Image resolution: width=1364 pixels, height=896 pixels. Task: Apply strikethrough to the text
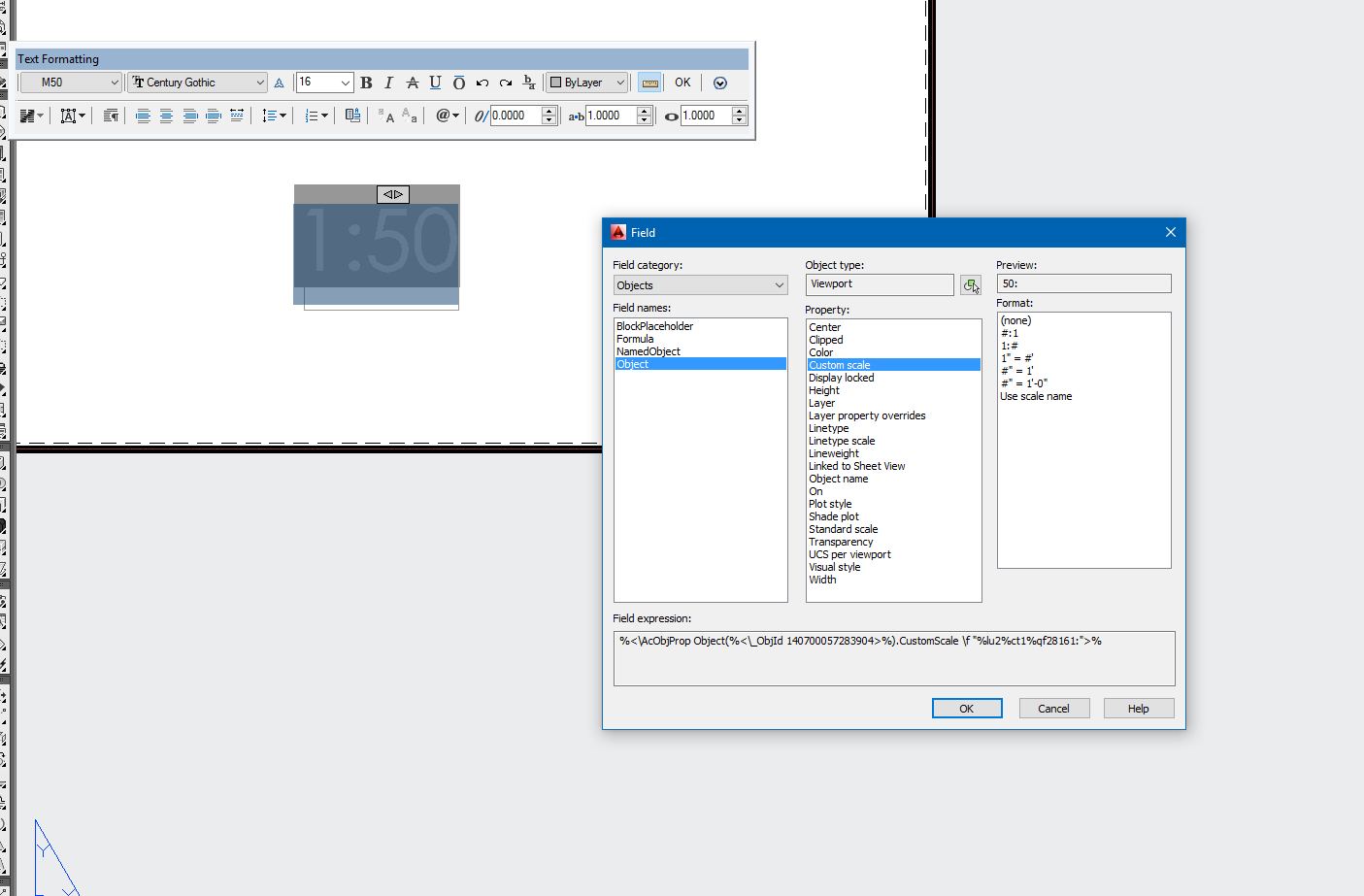click(412, 83)
